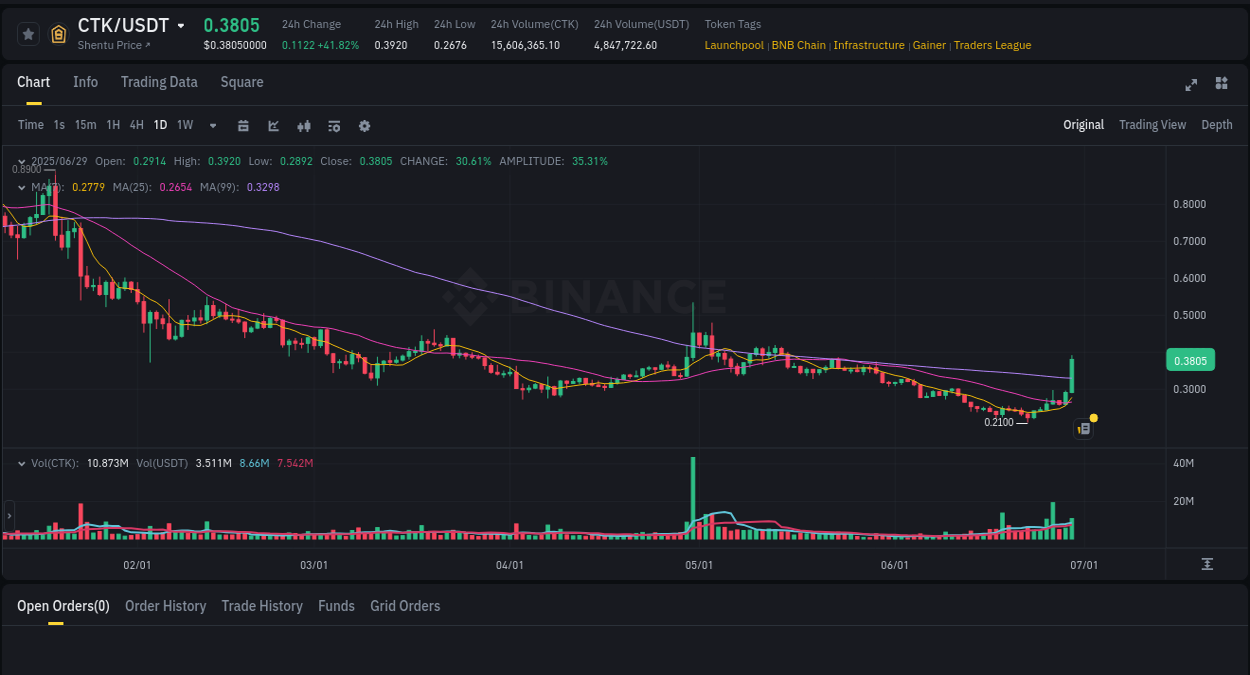This screenshot has width=1250, height=675.
Task: Click the green 0.3805 price label
Action: [1190, 359]
